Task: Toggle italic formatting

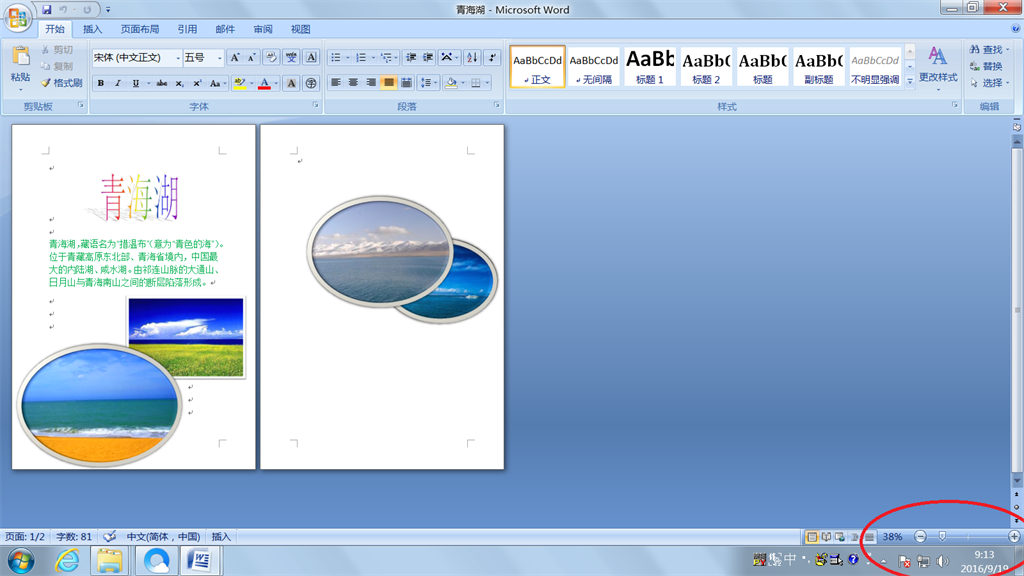Action: pos(118,83)
